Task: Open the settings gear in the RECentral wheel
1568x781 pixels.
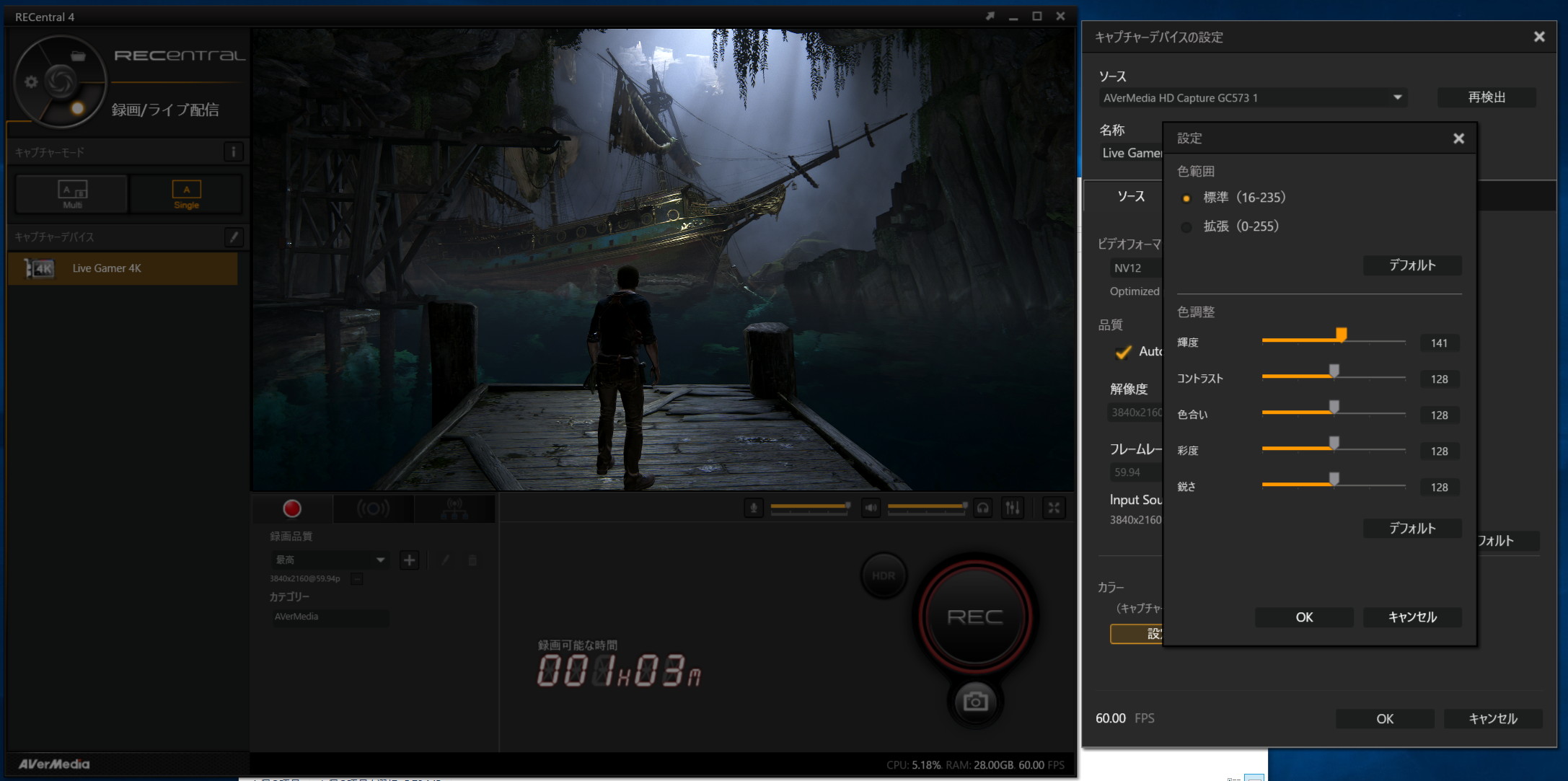Action: (x=31, y=81)
